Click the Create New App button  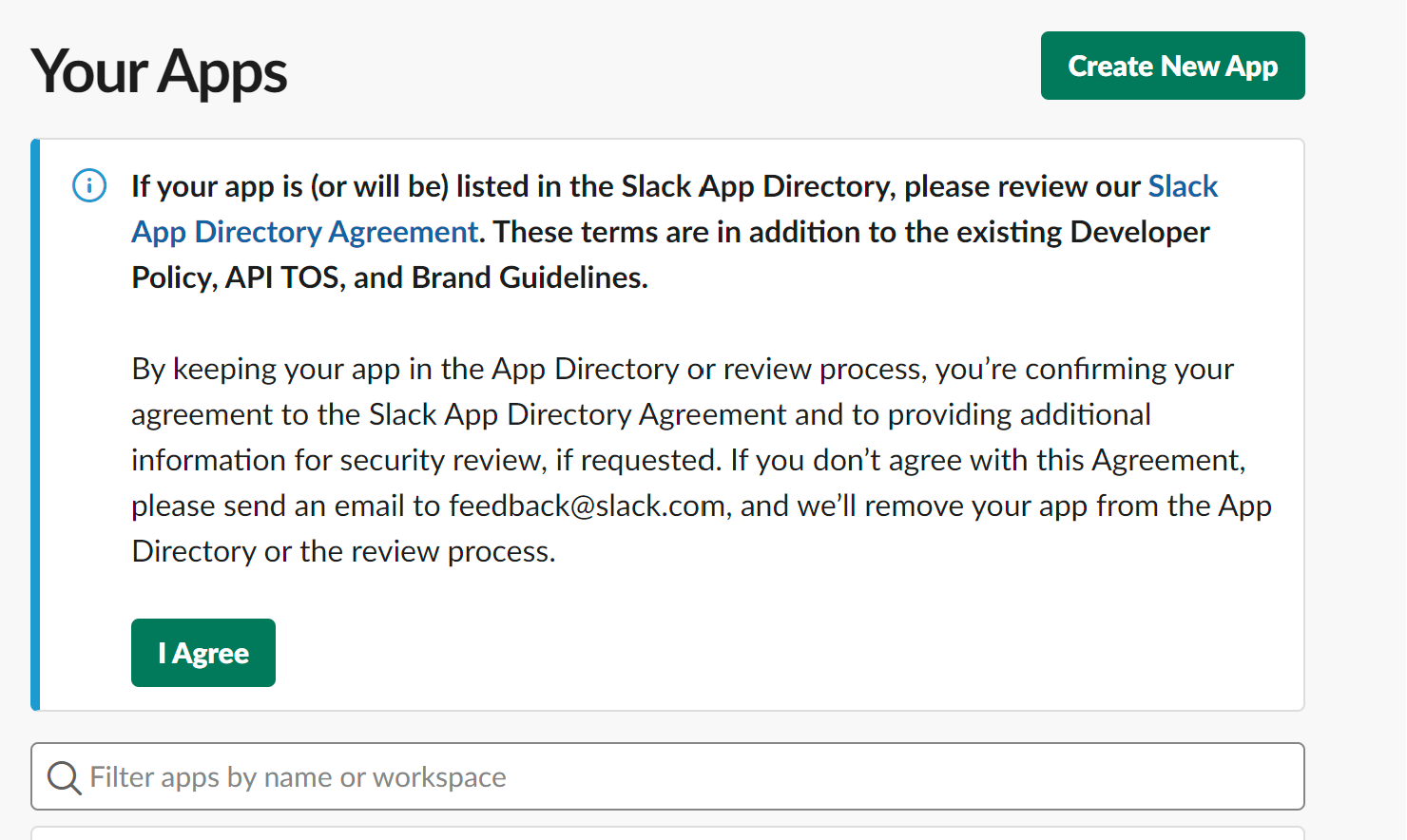coord(1172,66)
